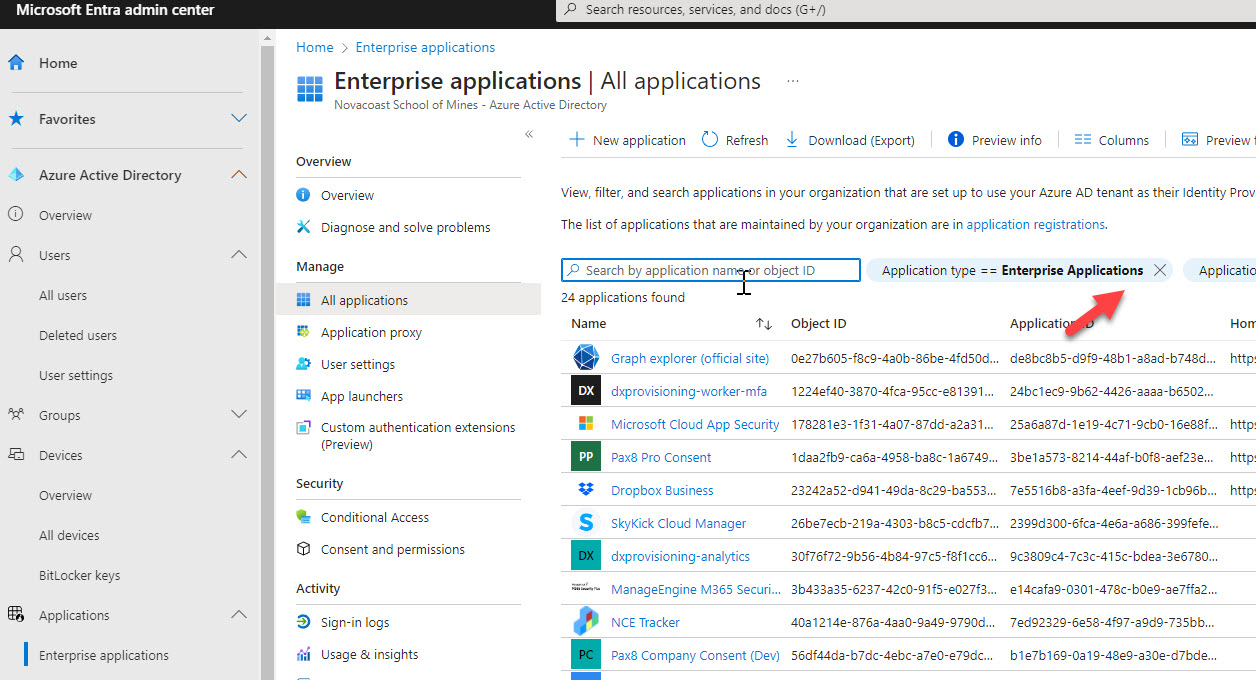Open the Columns chooser

tap(1111, 140)
